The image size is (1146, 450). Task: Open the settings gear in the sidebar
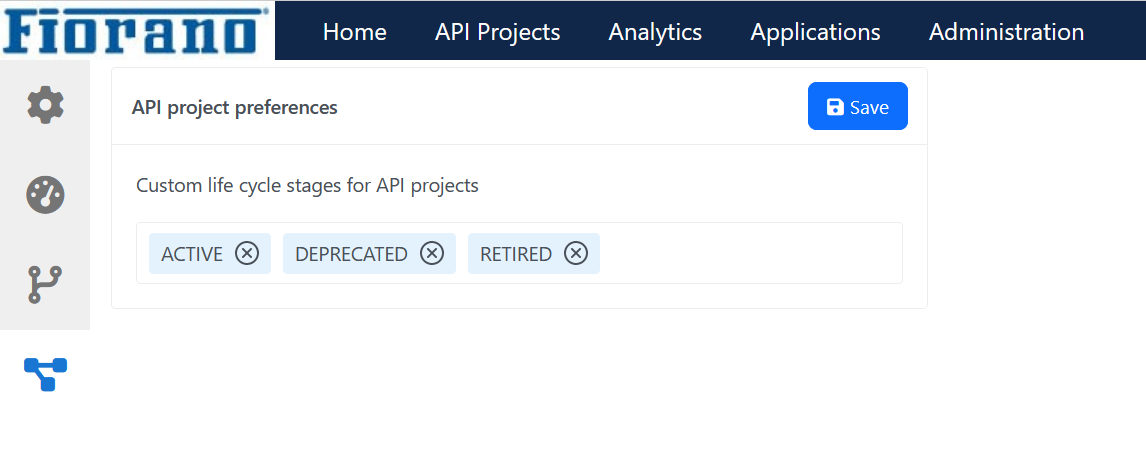pyautogui.click(x=45, y=104)
